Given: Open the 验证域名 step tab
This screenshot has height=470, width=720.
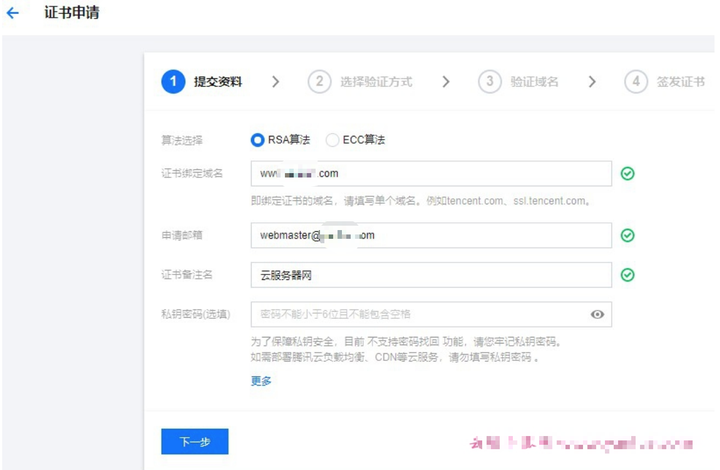Looking at the screenshot, I should coord(534,82).
